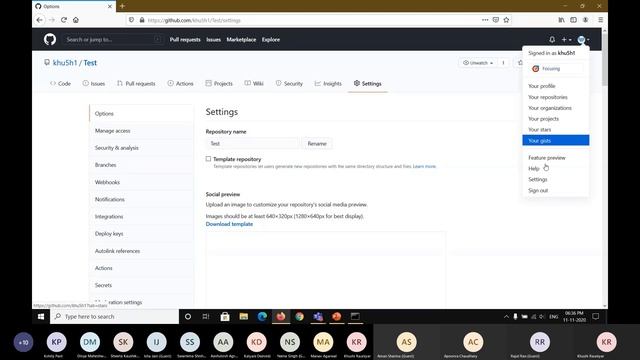The image size is (640, 360).
Task: Switch to the Code tab
Action: (x=60, y=83)
